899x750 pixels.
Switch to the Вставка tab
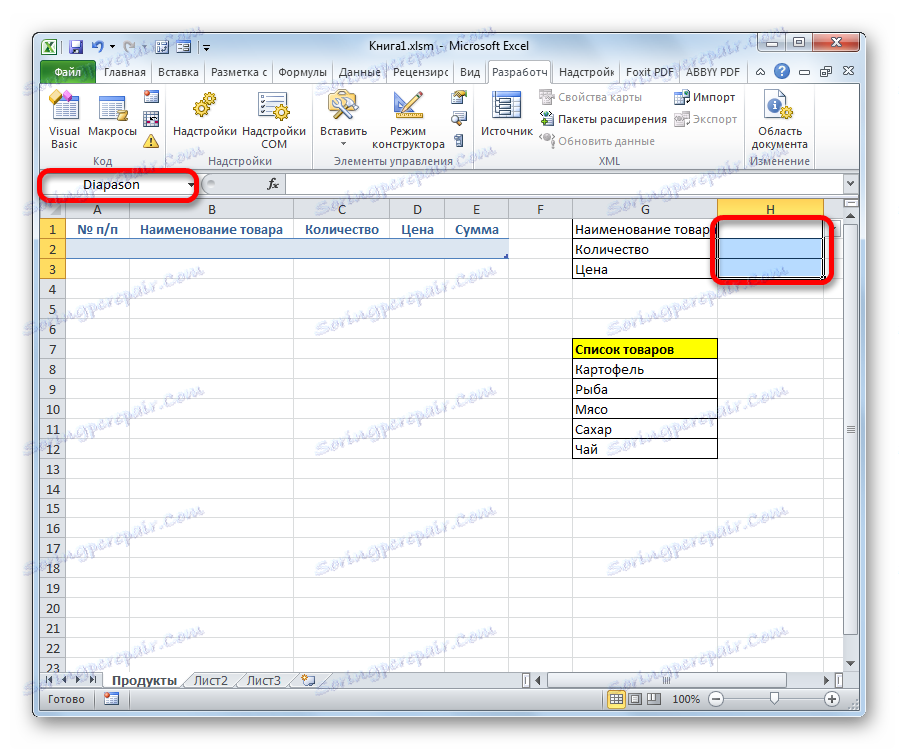click(x=178, y=72)
